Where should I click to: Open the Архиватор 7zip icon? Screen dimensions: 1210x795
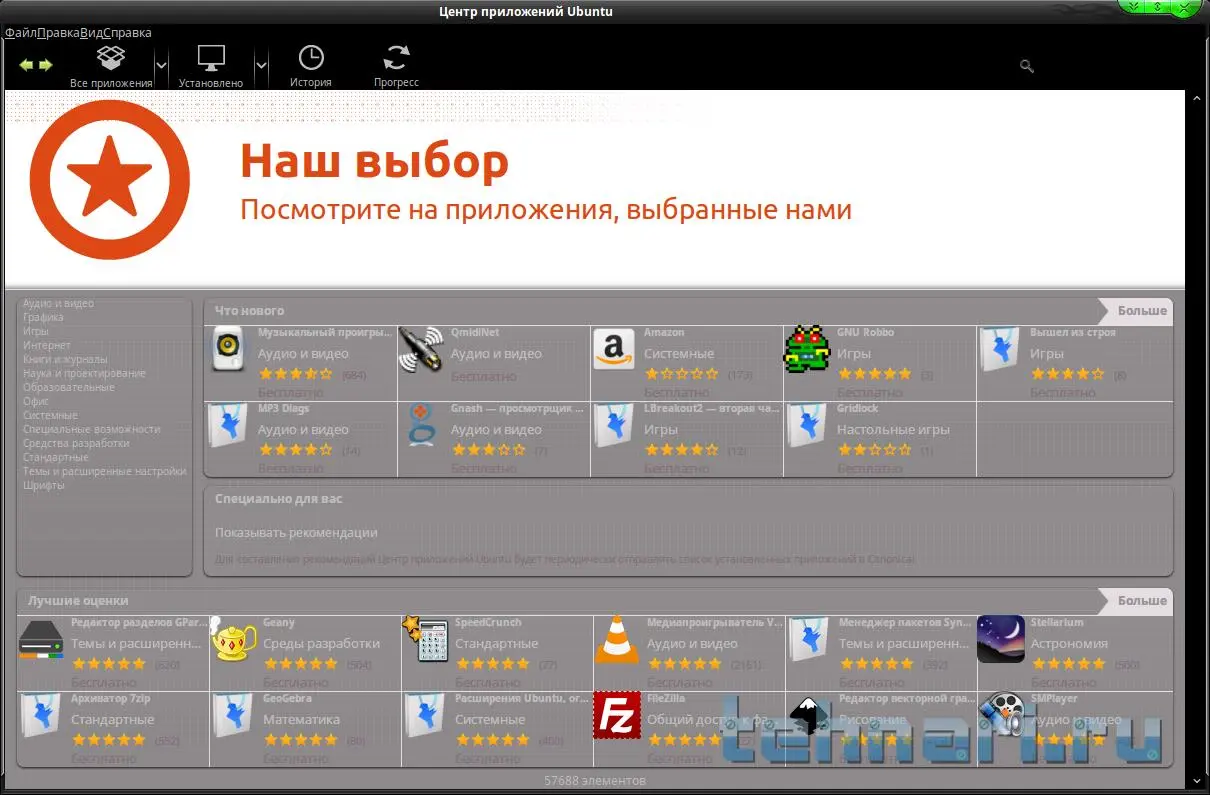point(40,715)
